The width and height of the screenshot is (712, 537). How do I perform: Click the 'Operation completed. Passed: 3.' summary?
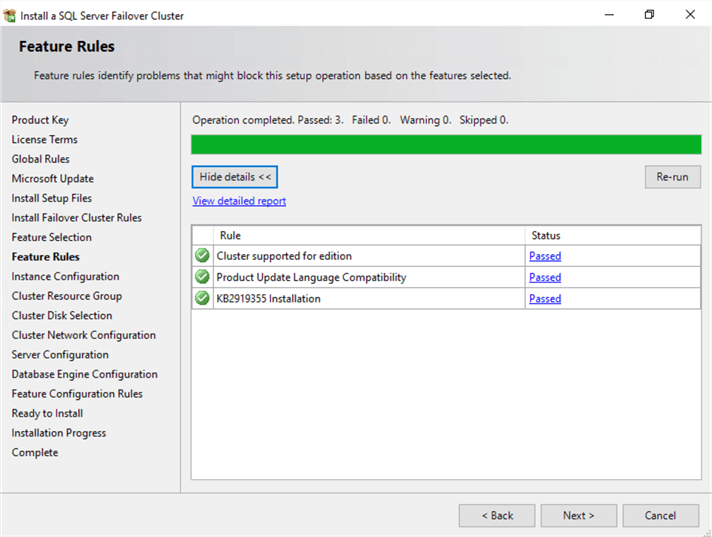point(268,120)
